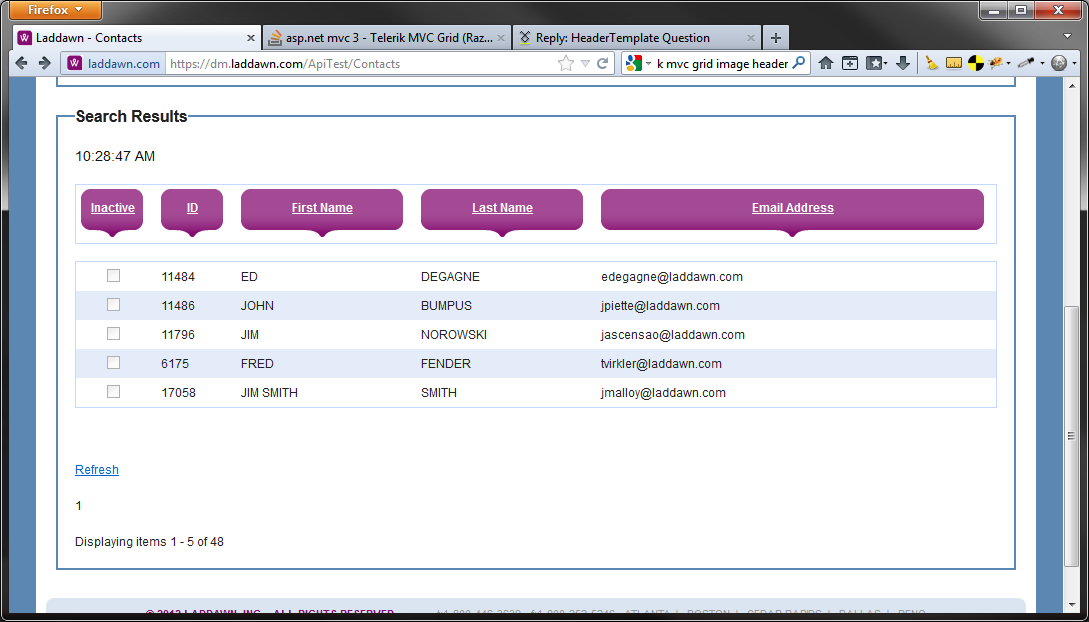This screenshot has height=622, width=1089.
Task: Open the Google search engine dropdown
Action: (639, 64)
